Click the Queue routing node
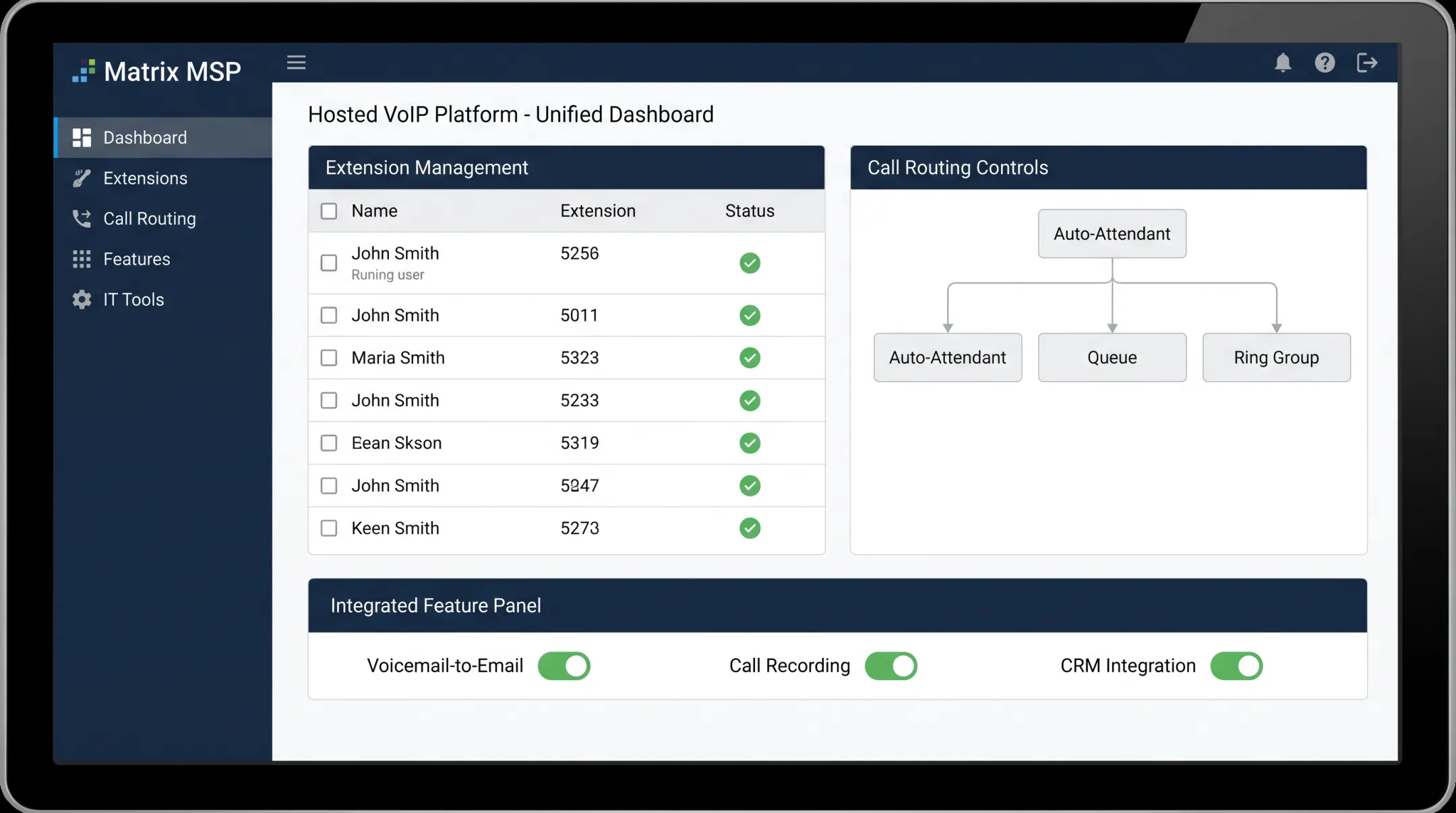 point(1112,357)
